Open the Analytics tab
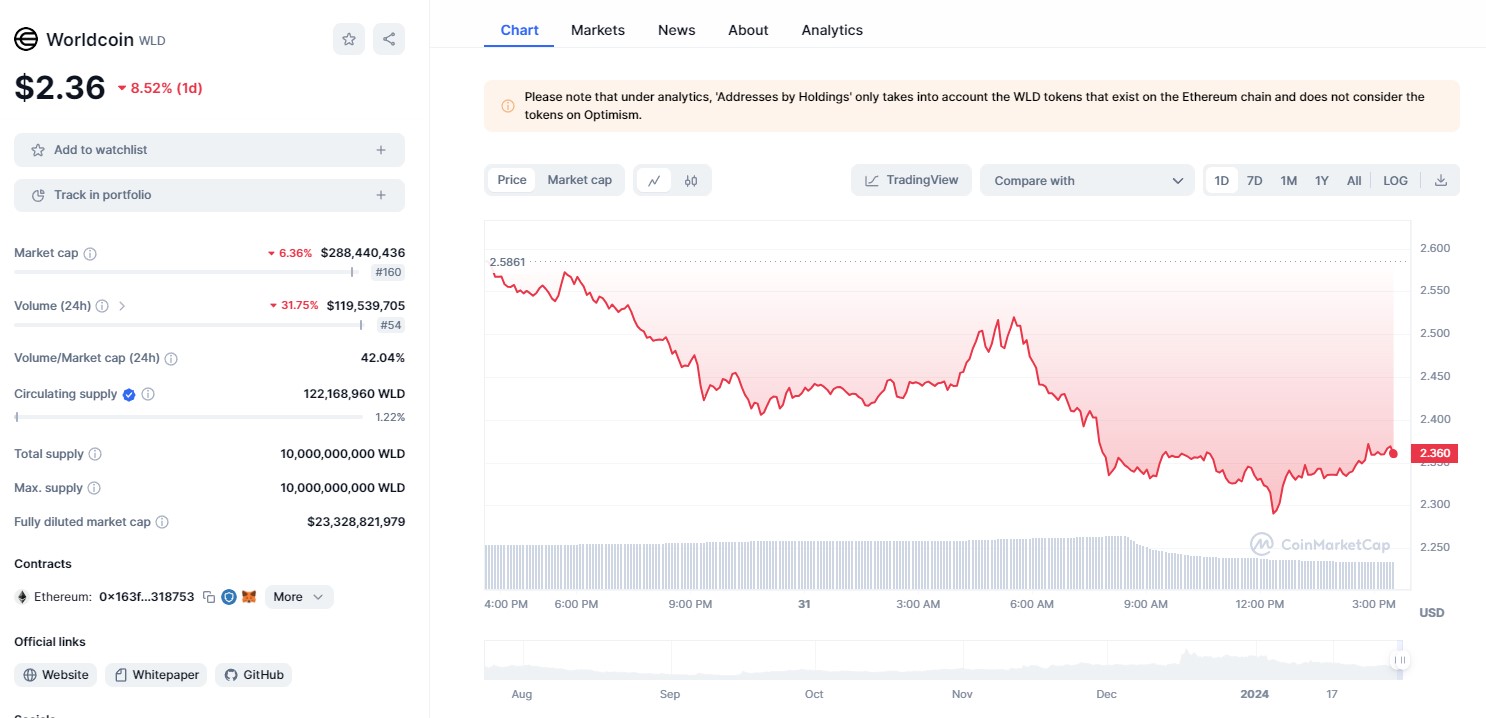 [832, 30]
